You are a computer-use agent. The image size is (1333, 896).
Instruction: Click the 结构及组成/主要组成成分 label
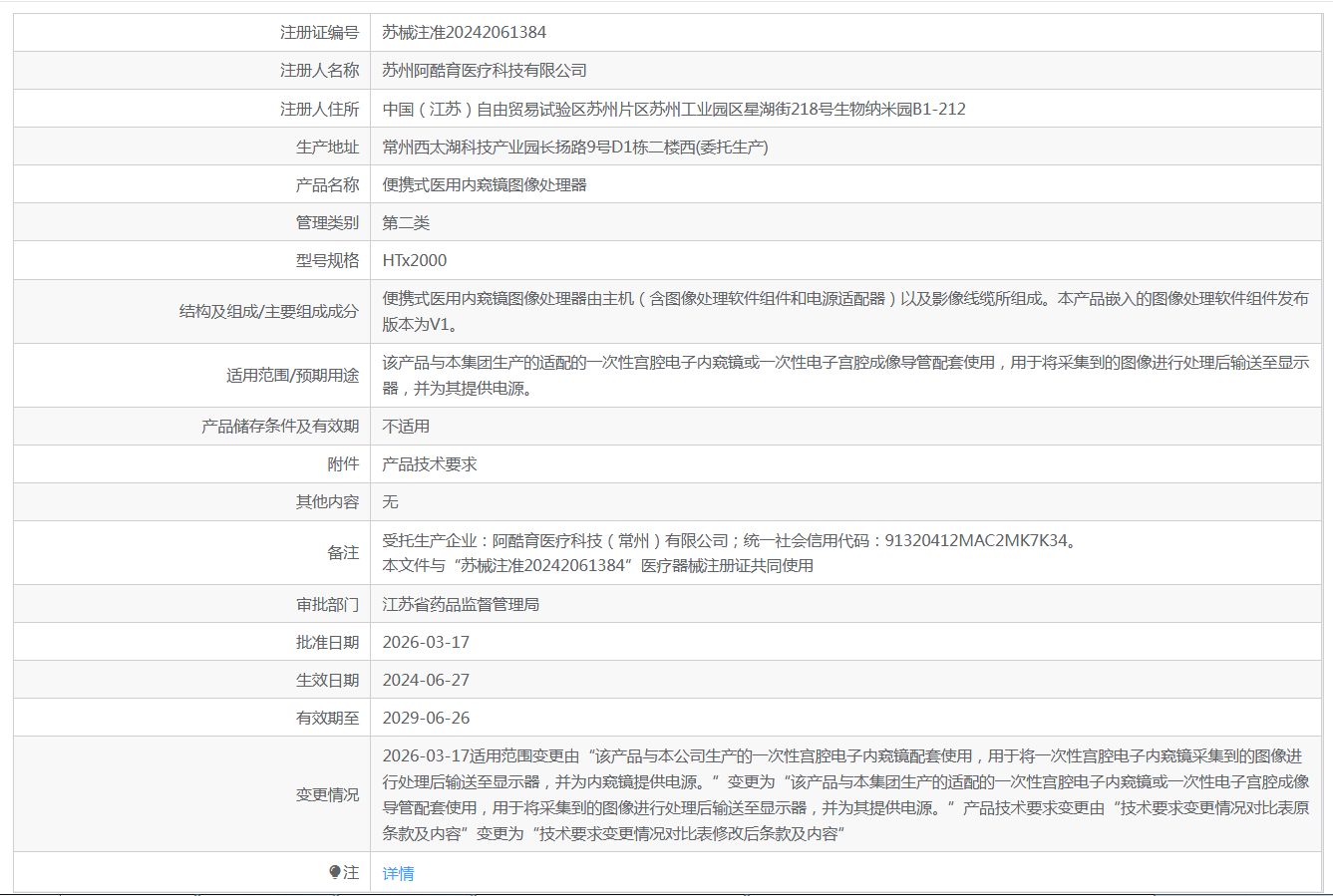click(269, 311)
